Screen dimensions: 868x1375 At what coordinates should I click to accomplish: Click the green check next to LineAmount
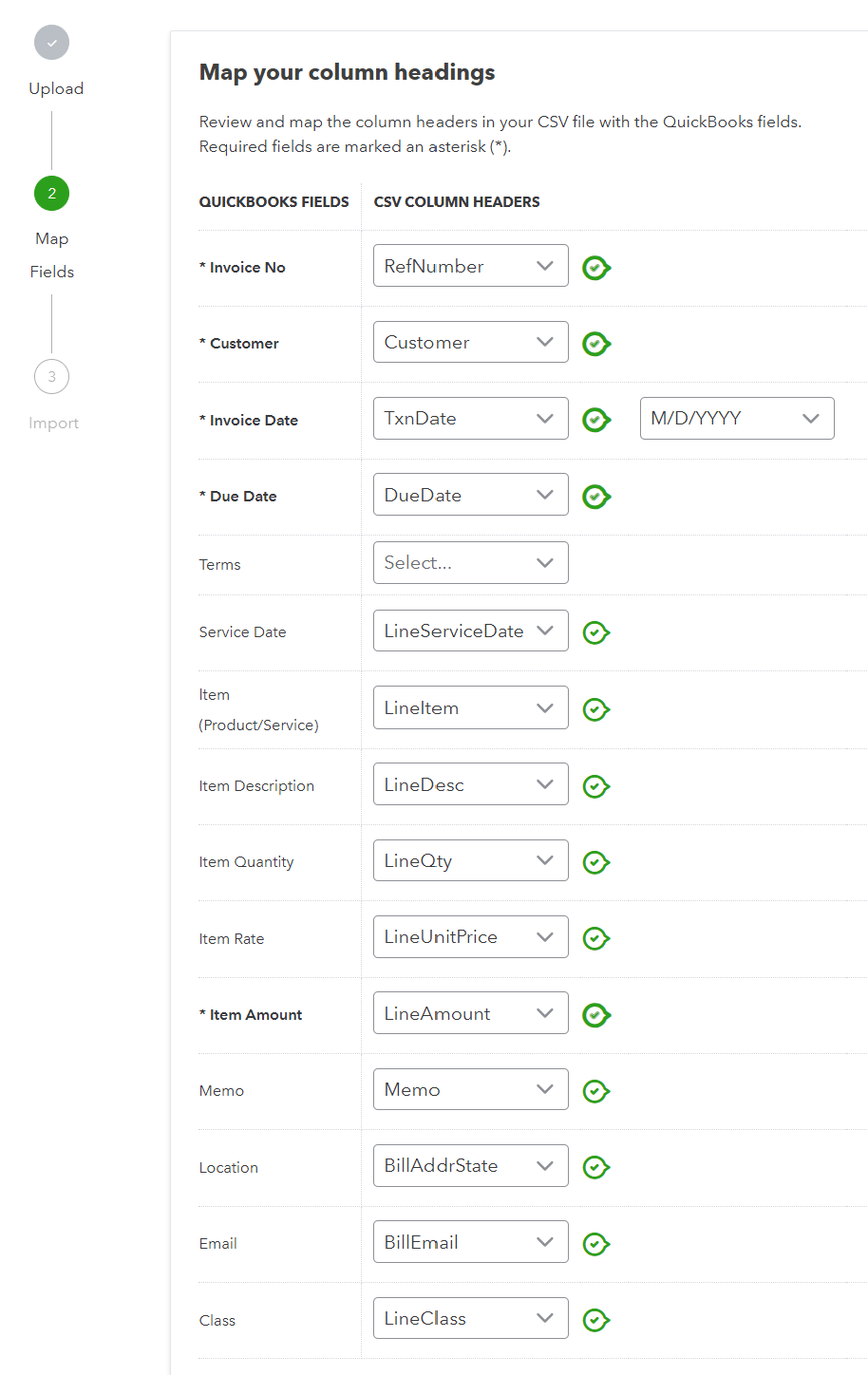click(595, 1015)
